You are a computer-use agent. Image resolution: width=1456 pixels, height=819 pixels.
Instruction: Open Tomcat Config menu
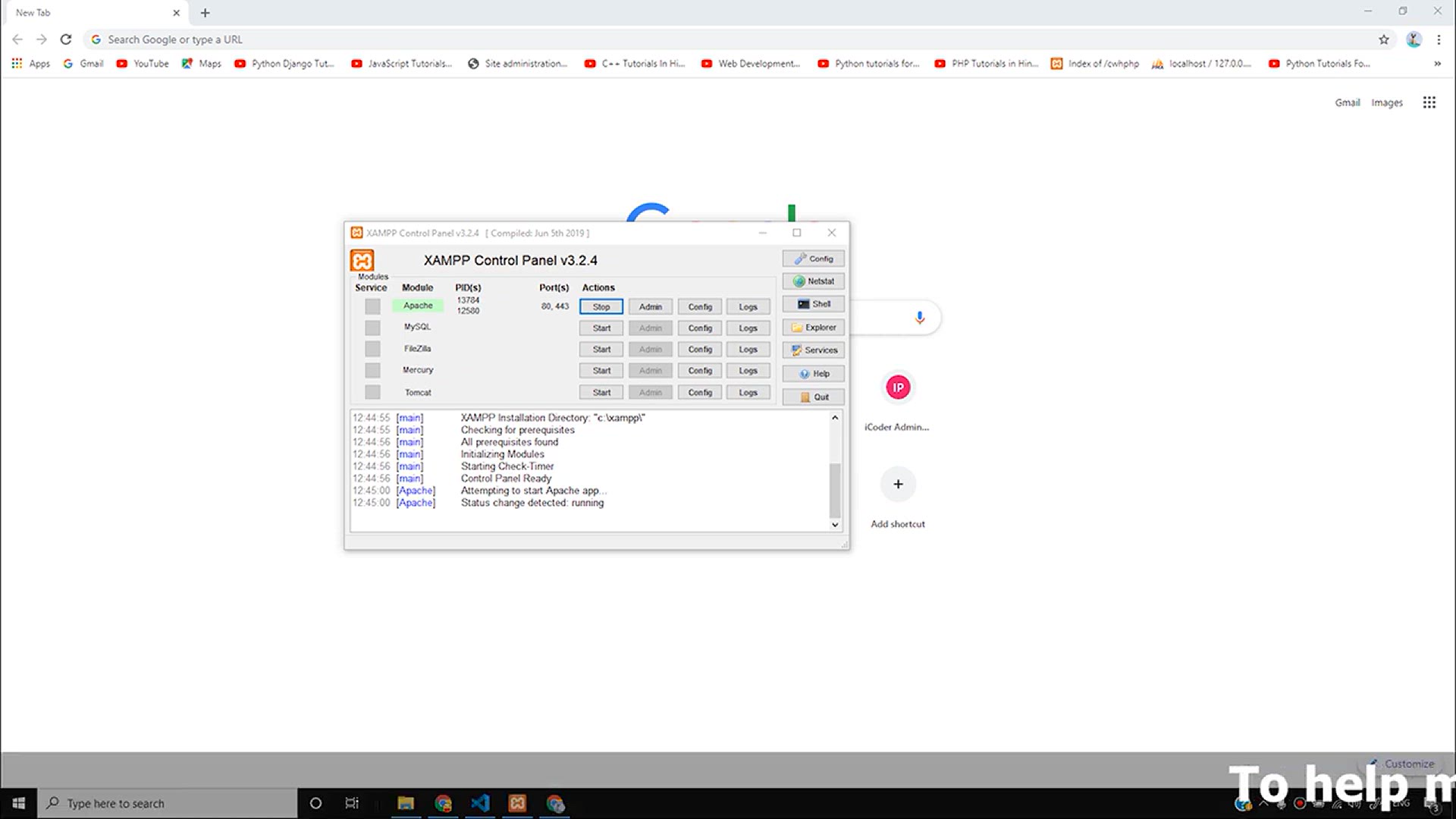(x=700, y=393)
